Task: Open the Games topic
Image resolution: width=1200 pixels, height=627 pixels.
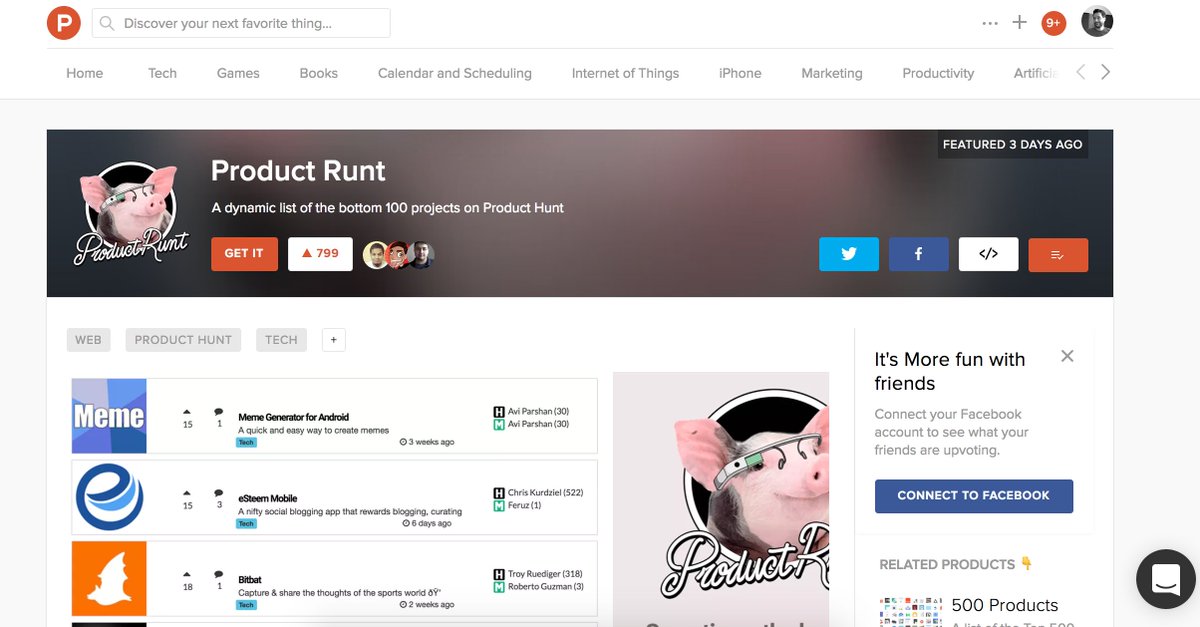Action: point(238,73)
